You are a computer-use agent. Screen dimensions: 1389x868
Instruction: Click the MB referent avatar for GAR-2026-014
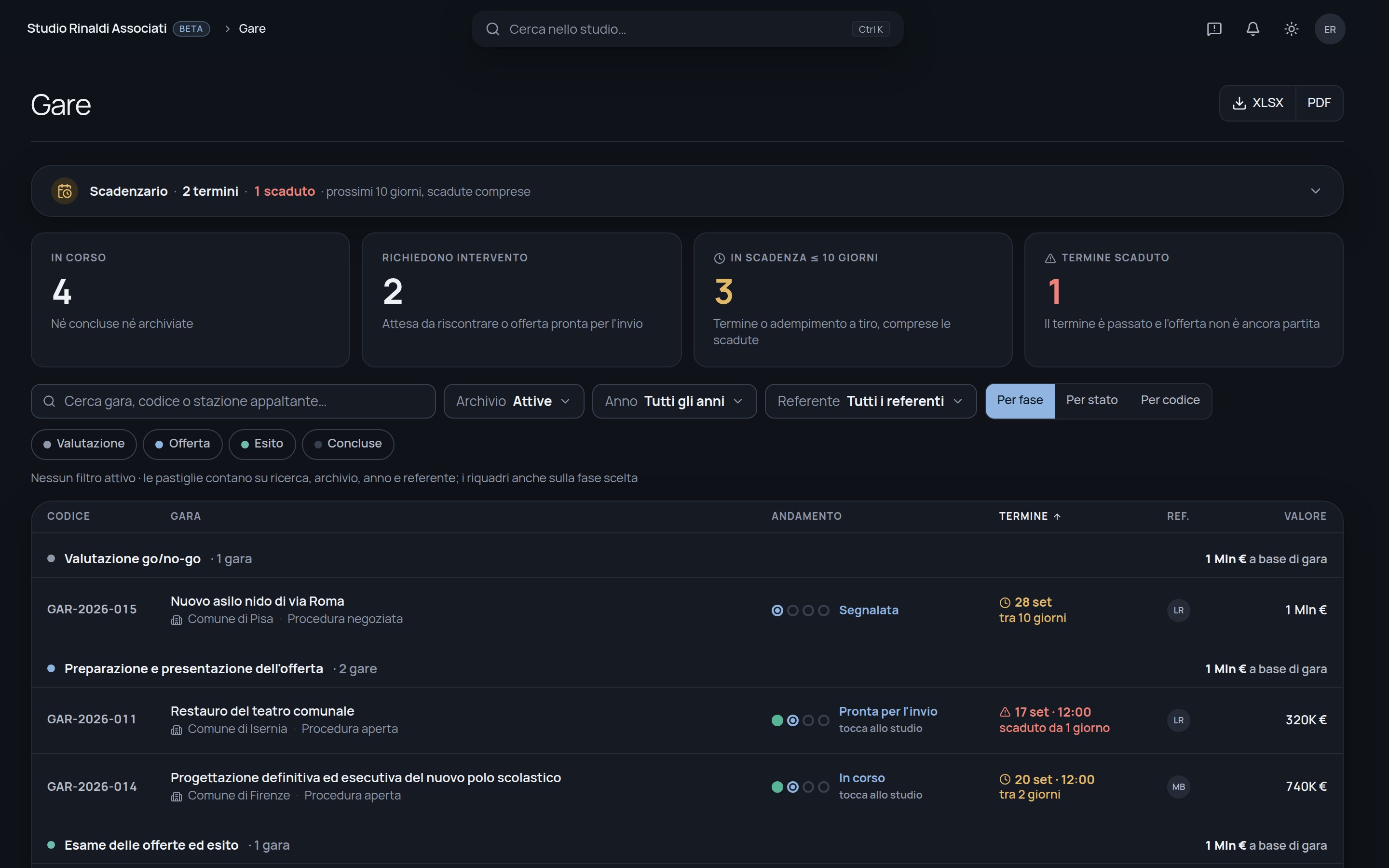tap(1178, 787)
